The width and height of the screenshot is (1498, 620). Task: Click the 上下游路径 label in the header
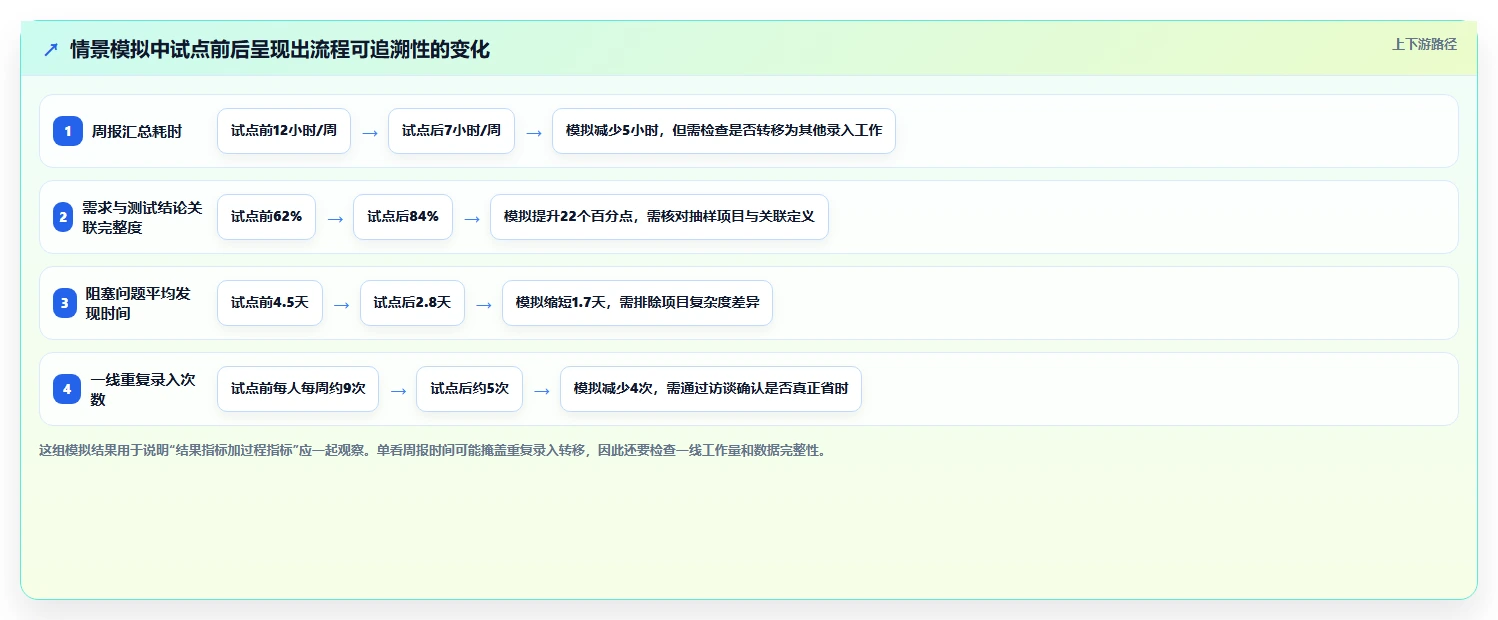pyautogui.click(x=1424, y=44)
